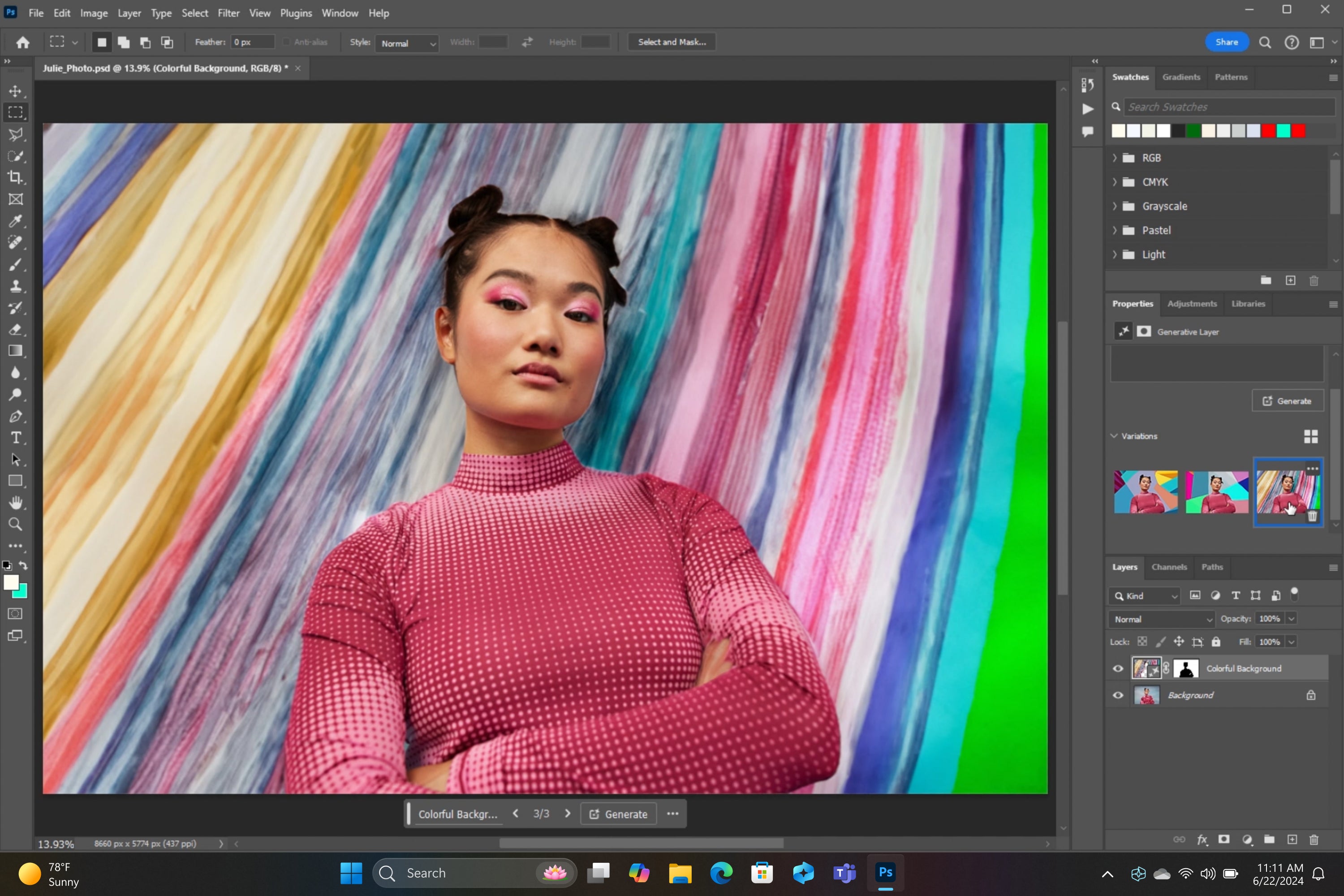The height and width of the screenshot is (896, 1344).
Task: Expand the Pastel swatches group
Action: click(1116, 230)
